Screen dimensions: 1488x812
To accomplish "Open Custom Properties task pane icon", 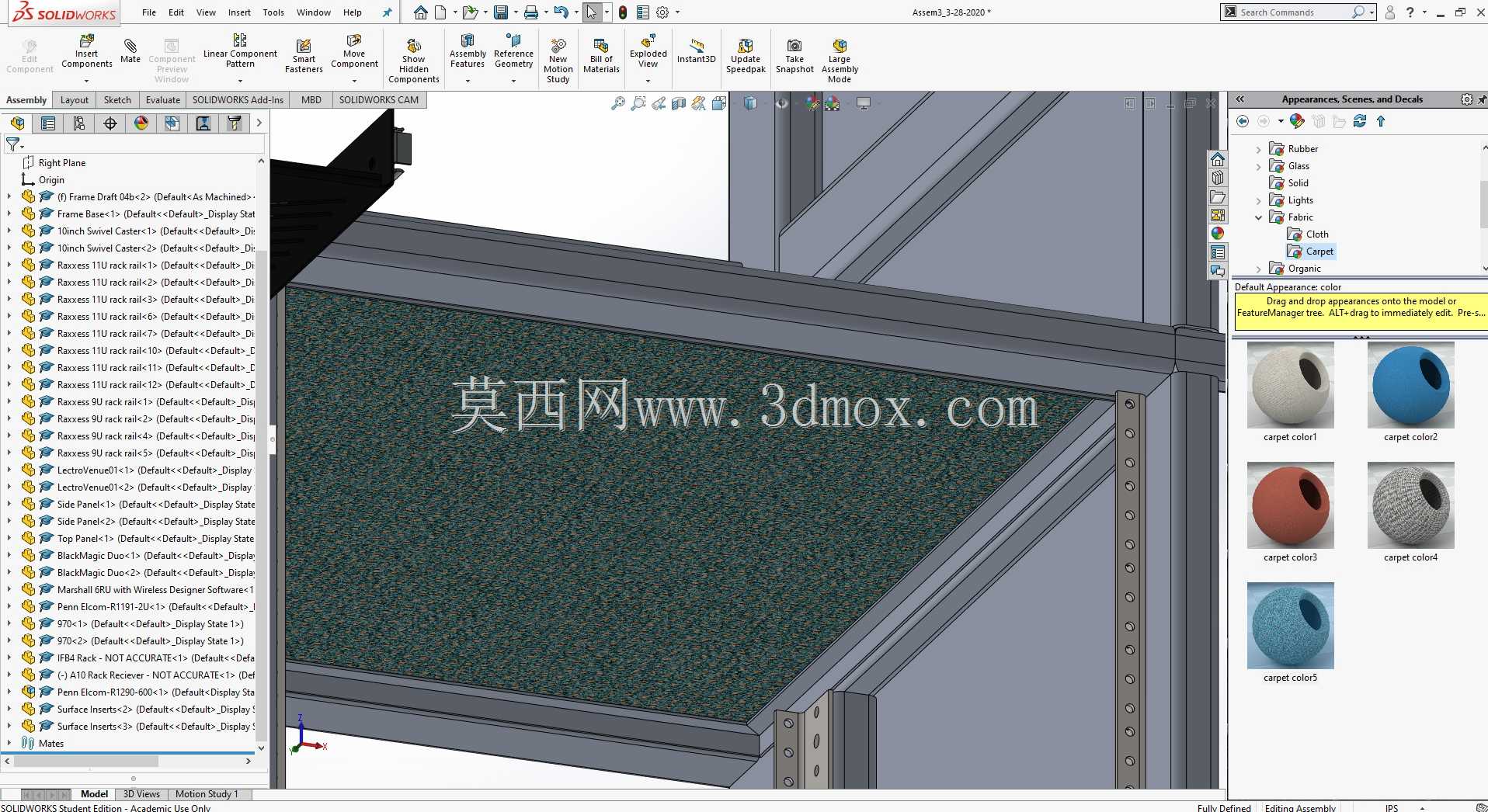I will pyautogui.click(x=1218, y=252).
